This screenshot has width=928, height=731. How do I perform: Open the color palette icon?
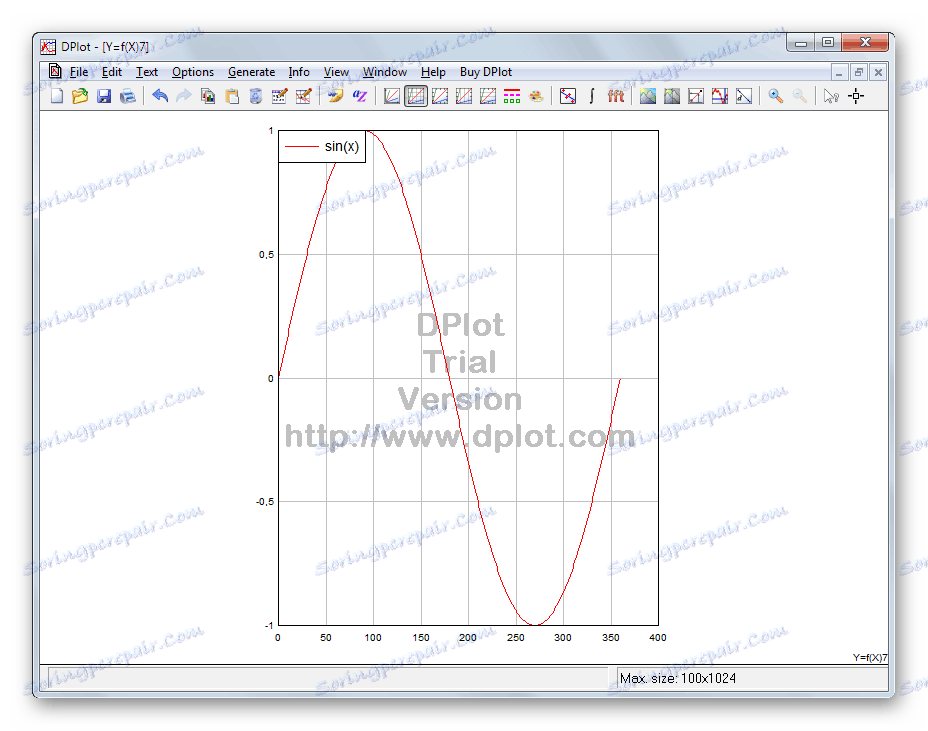coord(536,96)
